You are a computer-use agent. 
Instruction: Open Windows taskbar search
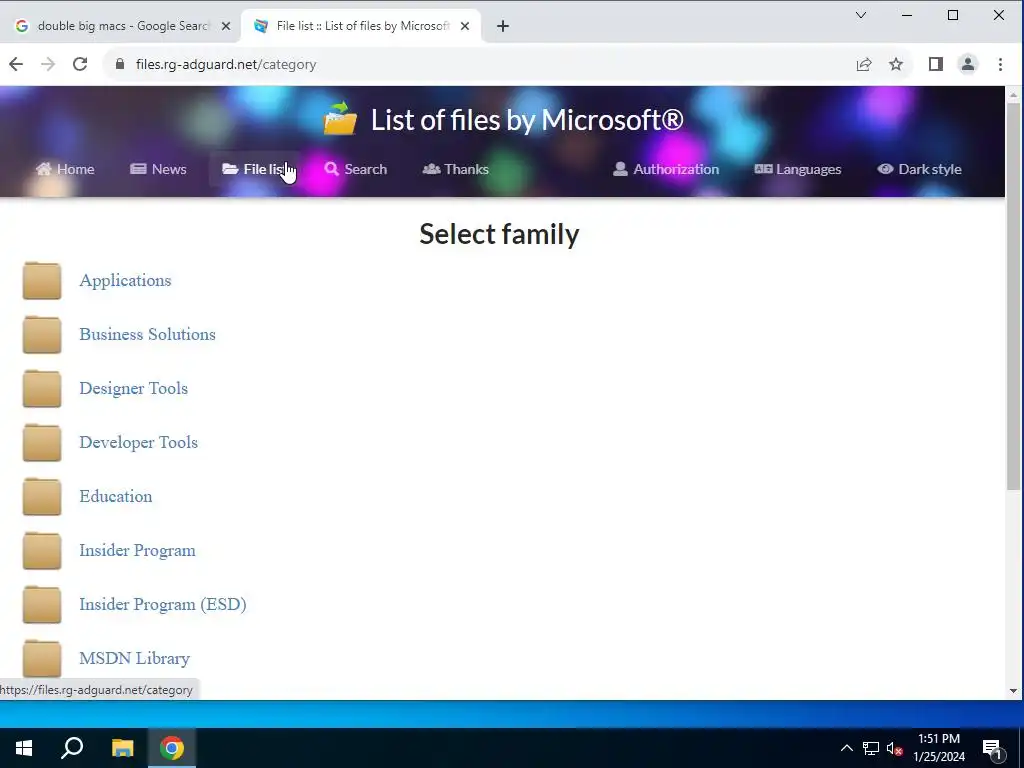(72, 748)
